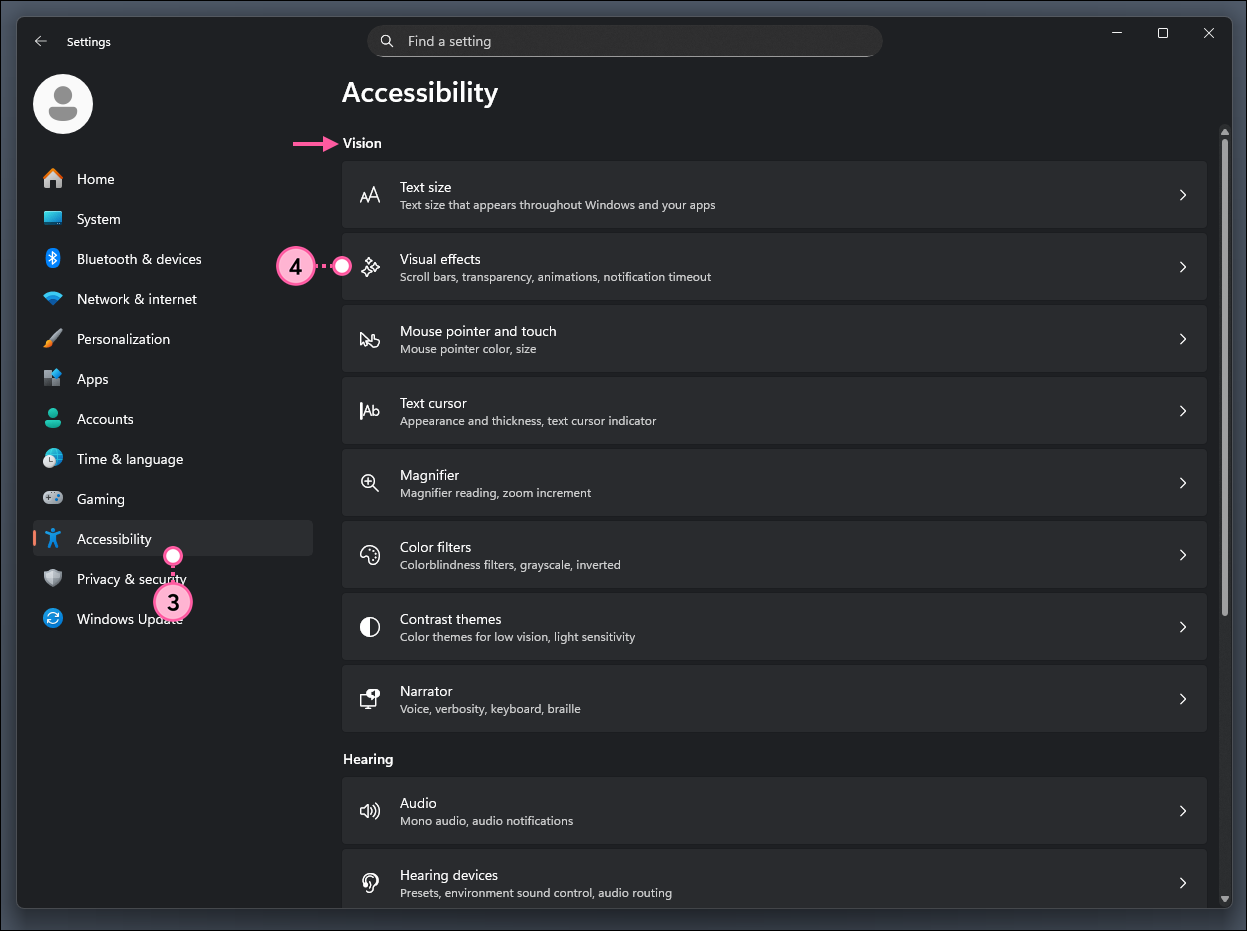Click the Audio speaker icon

pos(370,810)
